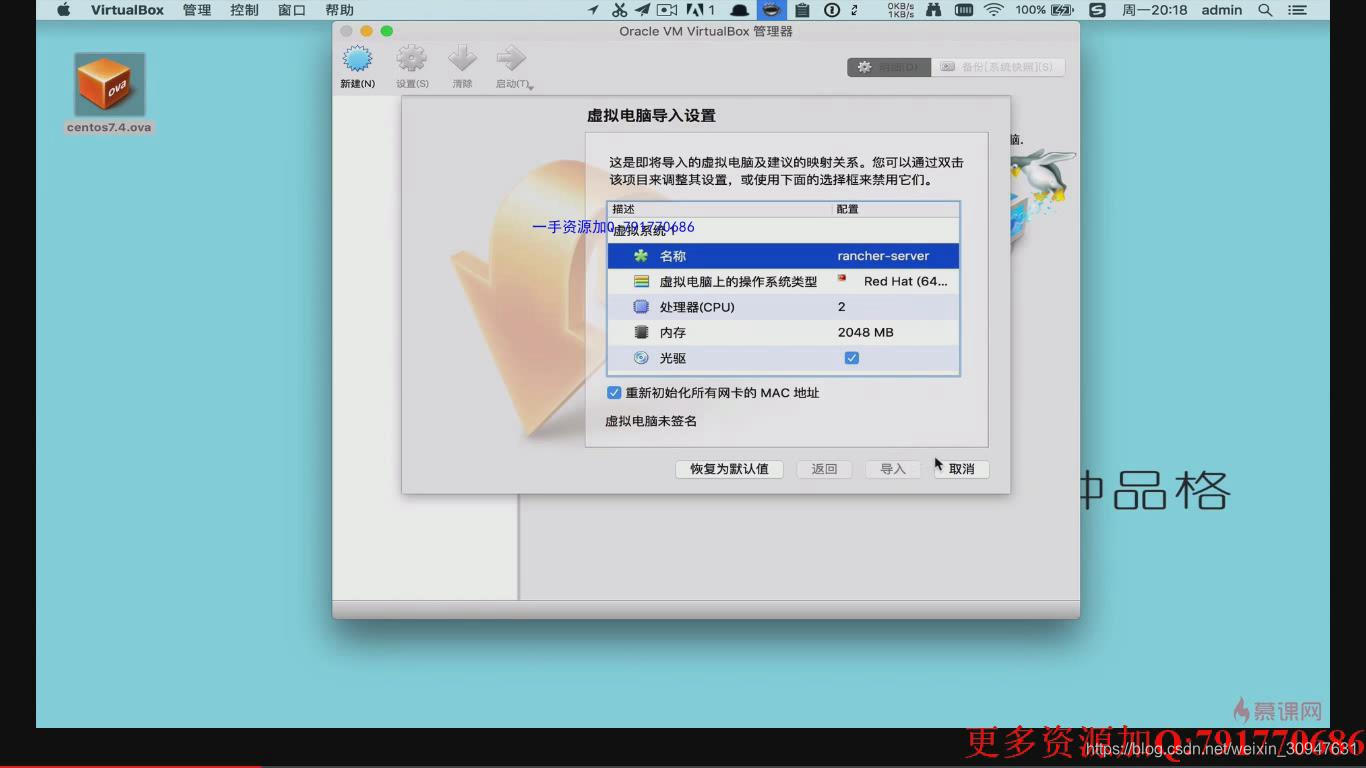Click the scissors menu bar icon
This screenshot has height=768, width=1366.
pyautogui.click(x=619, y=10)
